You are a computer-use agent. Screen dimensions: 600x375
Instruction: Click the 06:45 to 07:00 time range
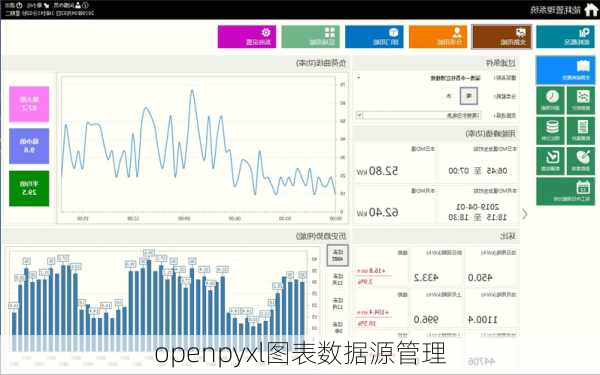click(478, 171)
